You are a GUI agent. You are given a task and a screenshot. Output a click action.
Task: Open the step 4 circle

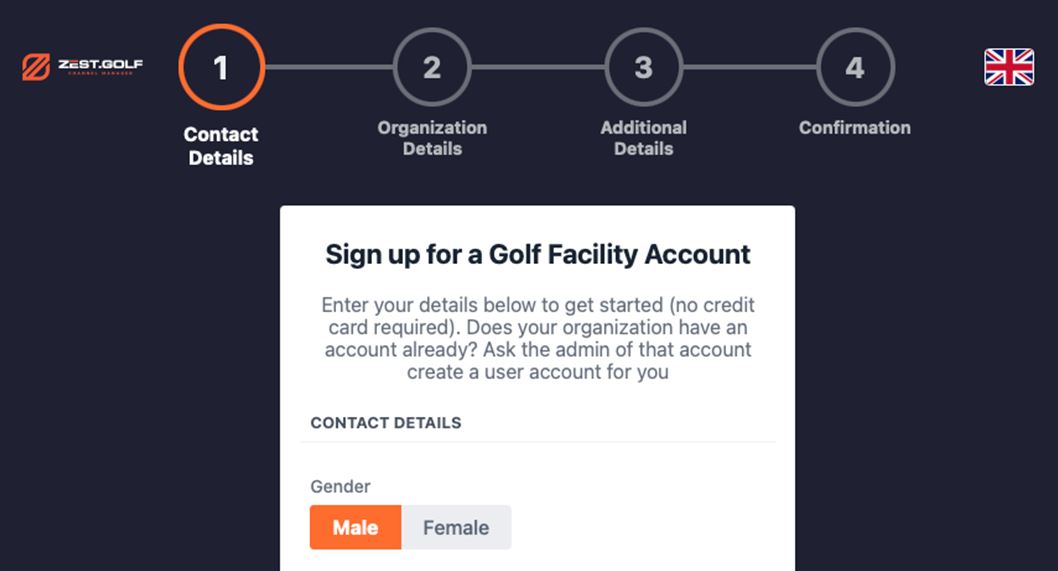coord(854,67)
